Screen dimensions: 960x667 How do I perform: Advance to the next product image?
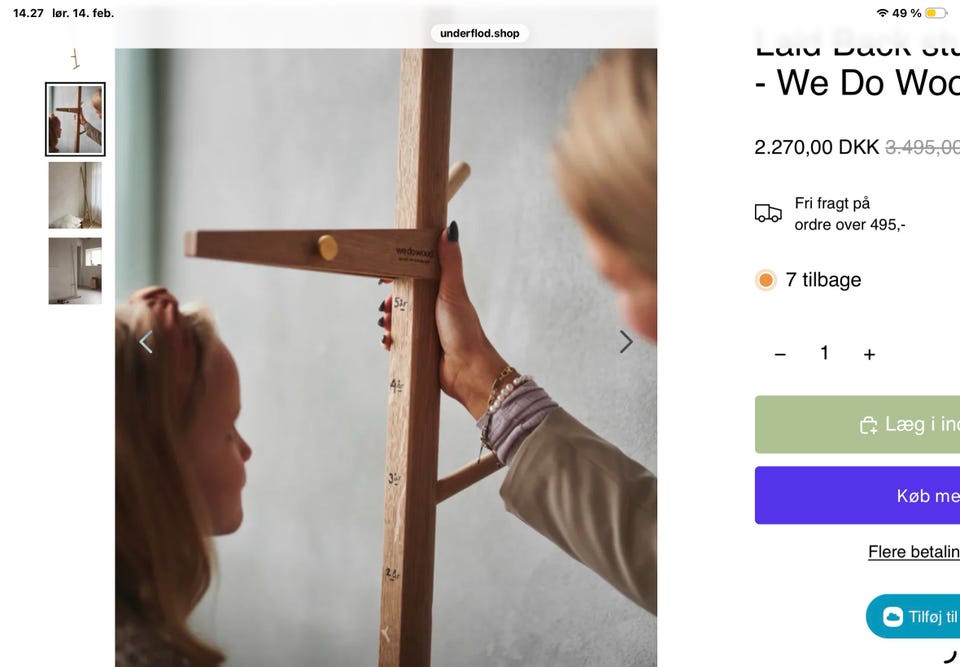pos(626,342)
